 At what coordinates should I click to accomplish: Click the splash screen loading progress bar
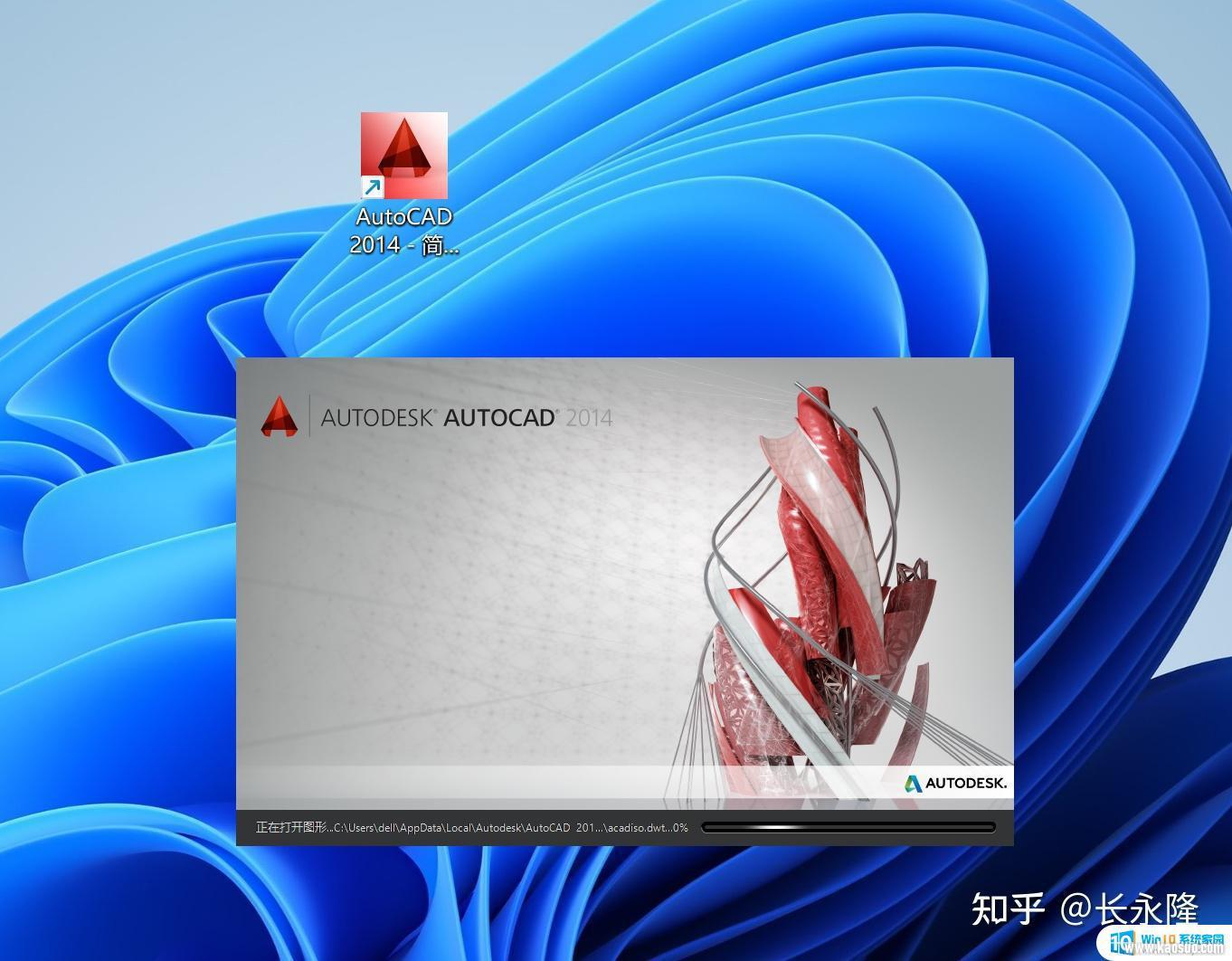(x=848, y=827)
